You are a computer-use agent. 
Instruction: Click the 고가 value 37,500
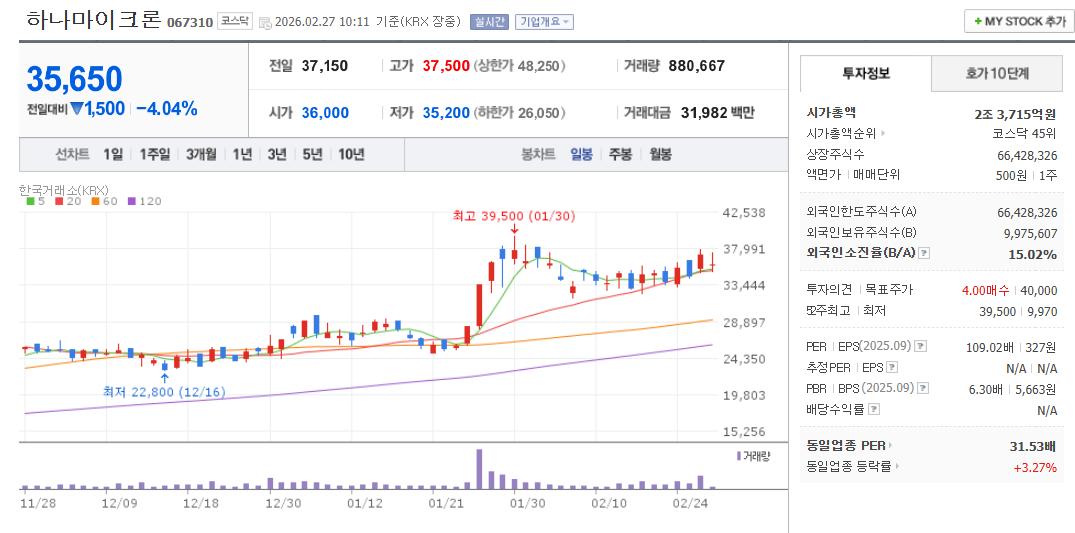(x=446, y=66)
